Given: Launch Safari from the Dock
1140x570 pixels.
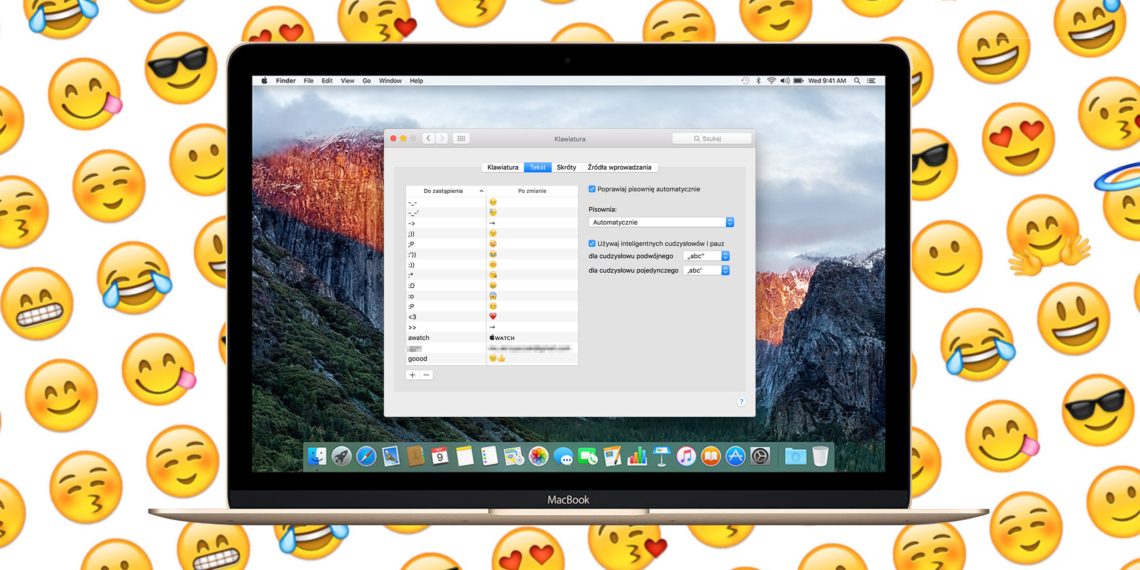Looking at the screenshot, I should tap(366, 457).
